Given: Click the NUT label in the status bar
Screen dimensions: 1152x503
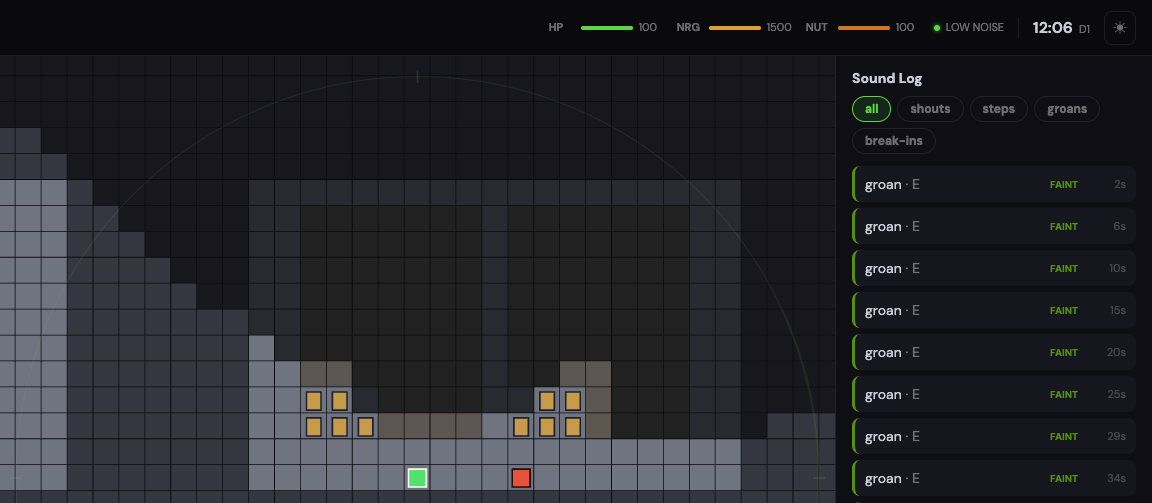Looking at the screenshot, I should click(x=816, y=28).
